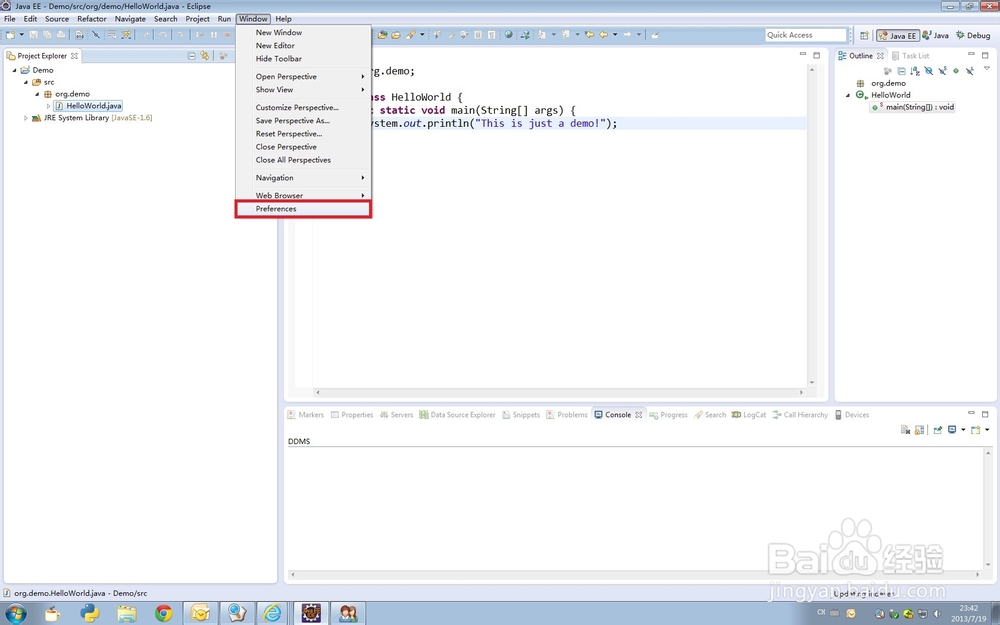Toggle Scroll Lock in the Console toolbar
Screen dimensions: 1000x625
tap(919, 430)
